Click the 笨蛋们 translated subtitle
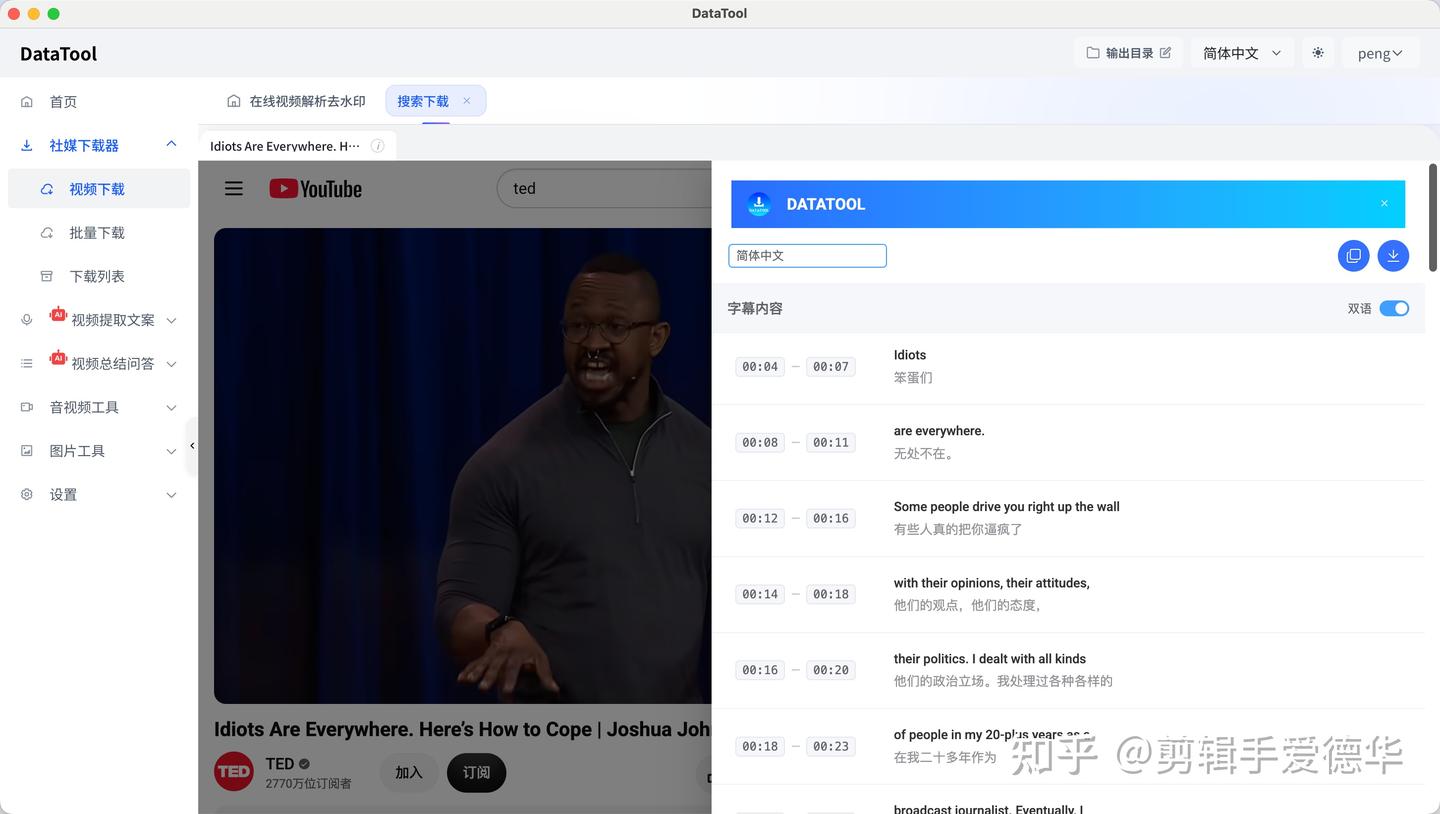 pyautogui.click(x=913, y=378)
